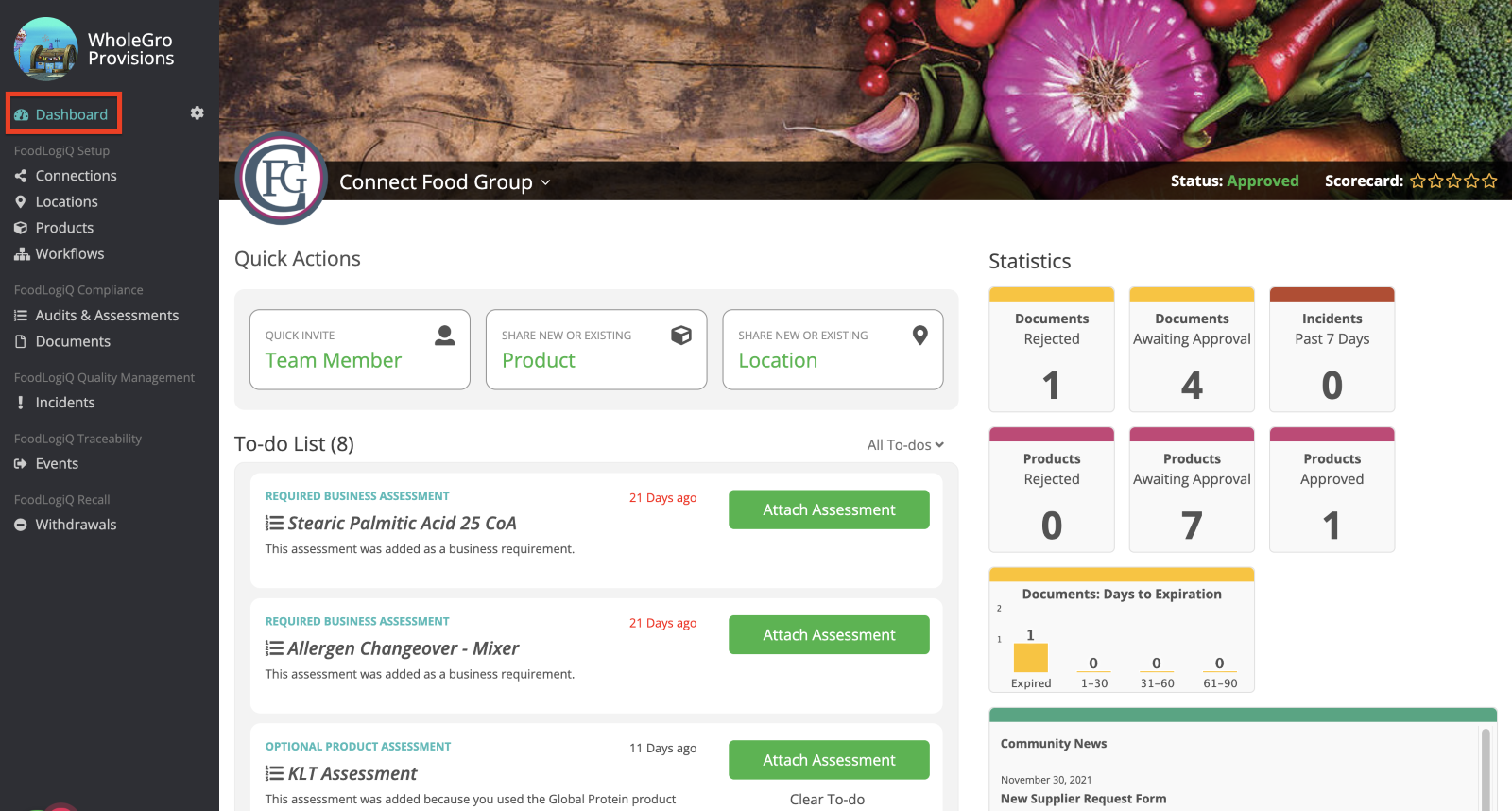Click the Locations pin icon in sidebar
Screen dimensions: 1512x811
click(21, 201)
